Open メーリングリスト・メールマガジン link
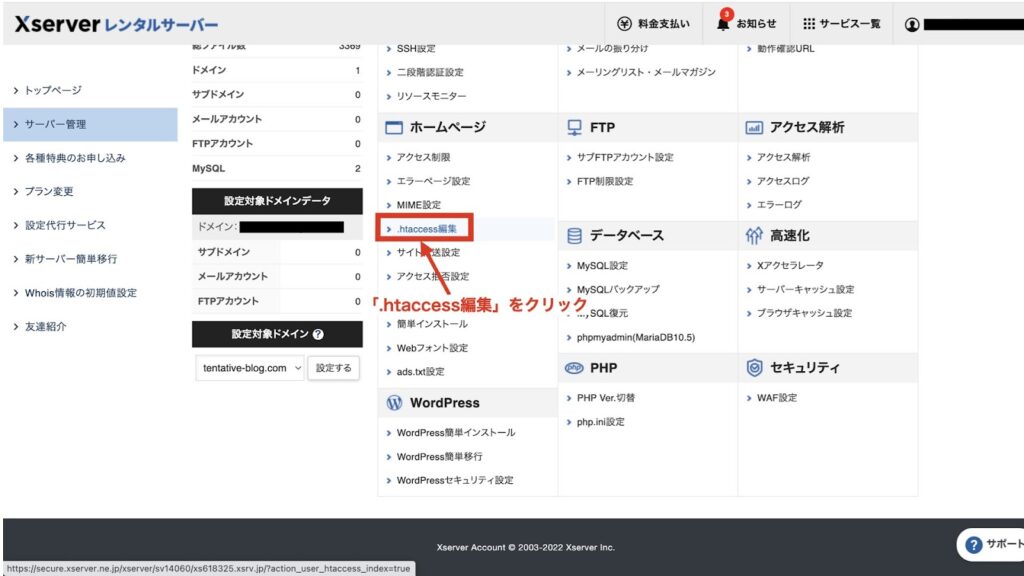 click(646, 72)
